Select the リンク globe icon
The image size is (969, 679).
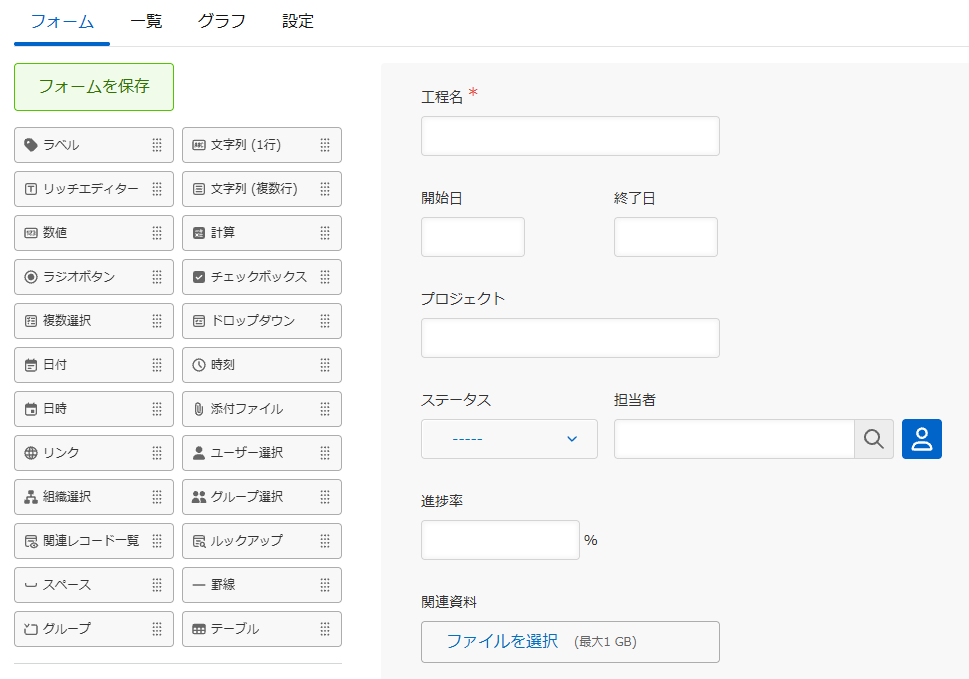pos(30,453)
